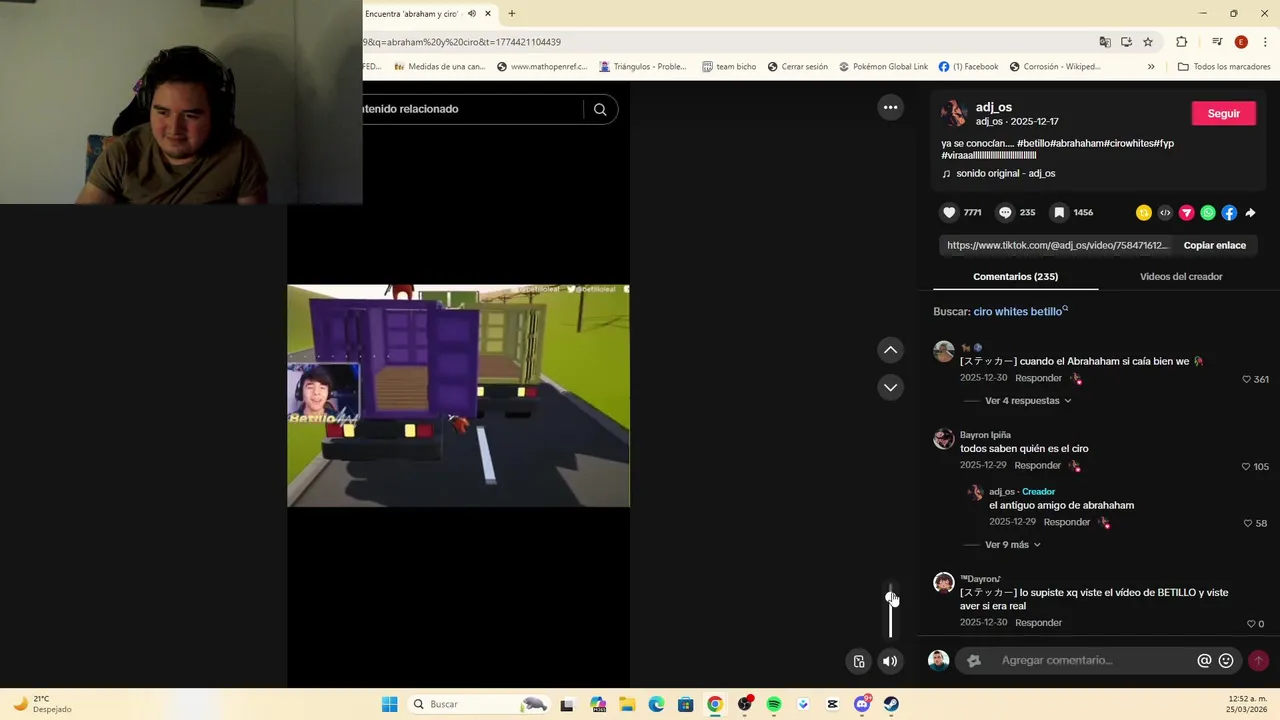Follow adj_os with the Seguir button
The width and height of the screenshot is (1280, 720).
point(1223,113)
